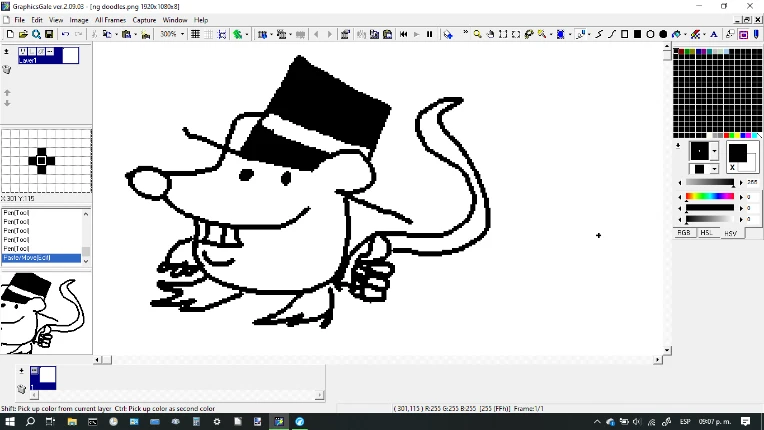Add a new frame with plus icon
Screen dimensions: 764x430
click(21, 371)
